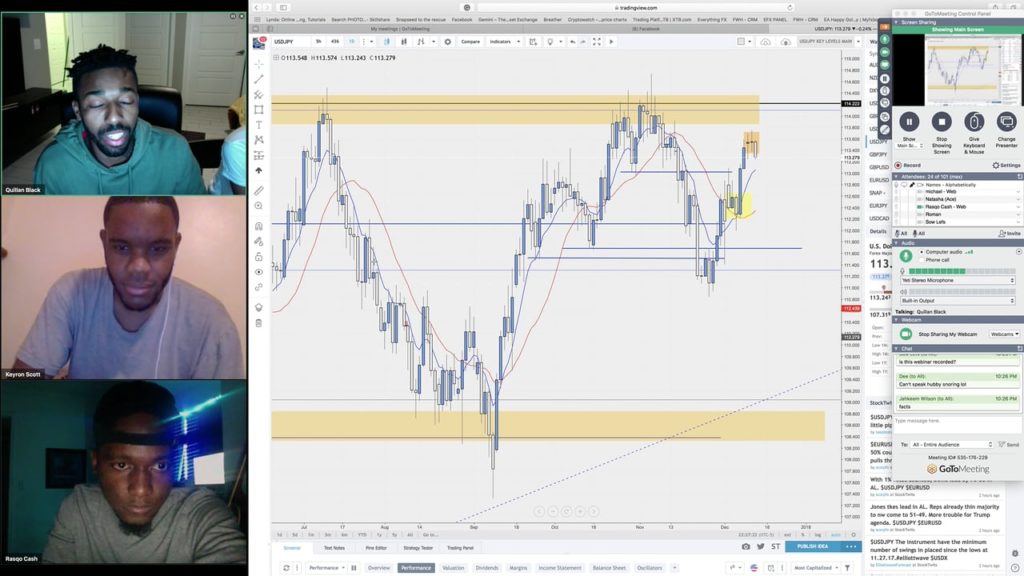1024x576 pixels.
Task: Open Show Main Screen selector
Action: click(x=910, y=146)
